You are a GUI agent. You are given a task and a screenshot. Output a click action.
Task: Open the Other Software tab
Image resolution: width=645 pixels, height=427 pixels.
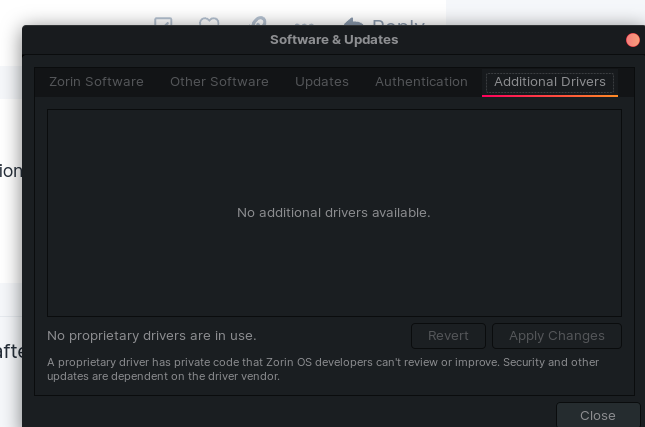coord(219,82)
